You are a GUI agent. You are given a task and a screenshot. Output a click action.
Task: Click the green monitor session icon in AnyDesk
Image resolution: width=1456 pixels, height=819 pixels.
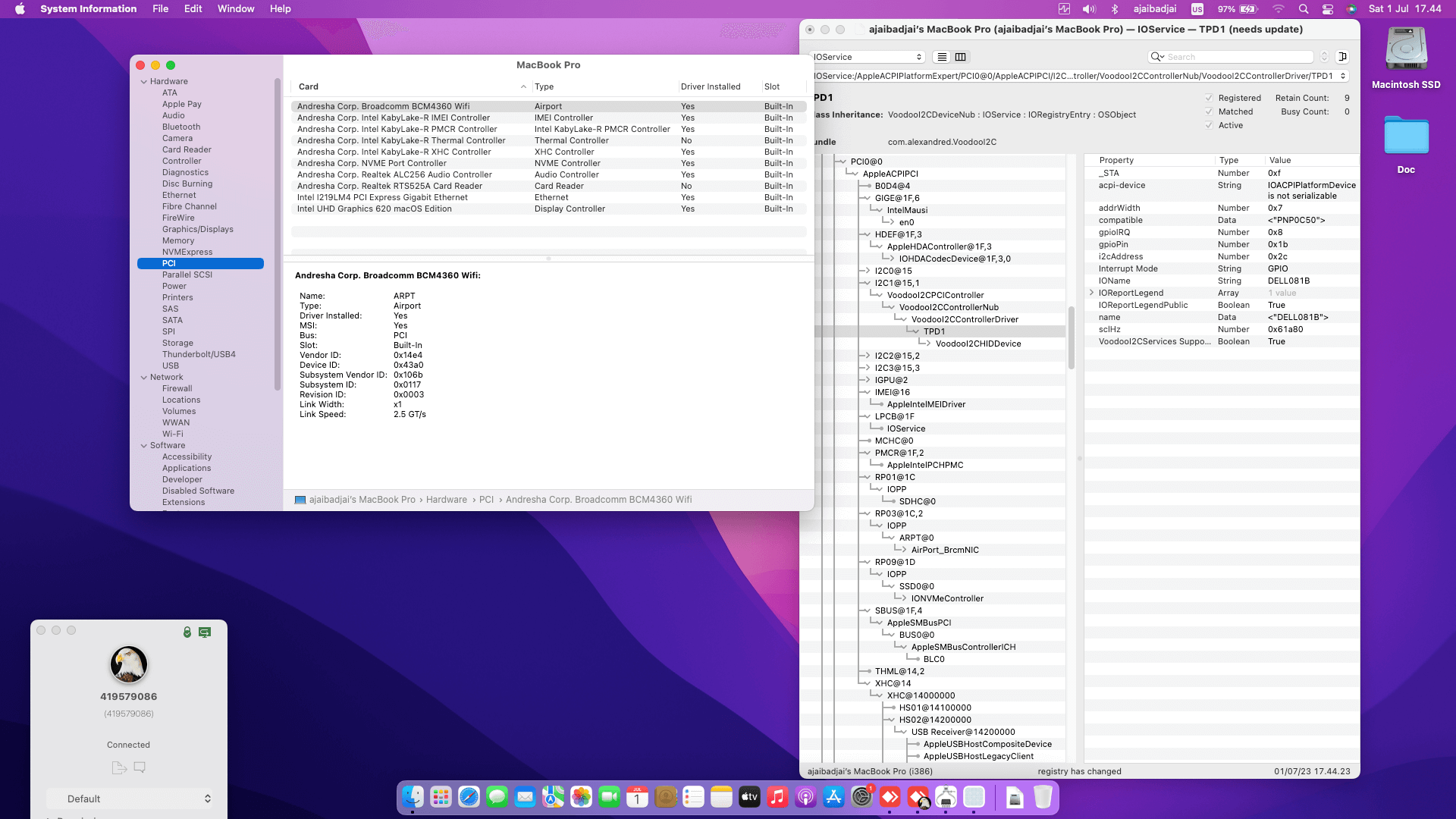pyautogui.click(x=205, y=632)
